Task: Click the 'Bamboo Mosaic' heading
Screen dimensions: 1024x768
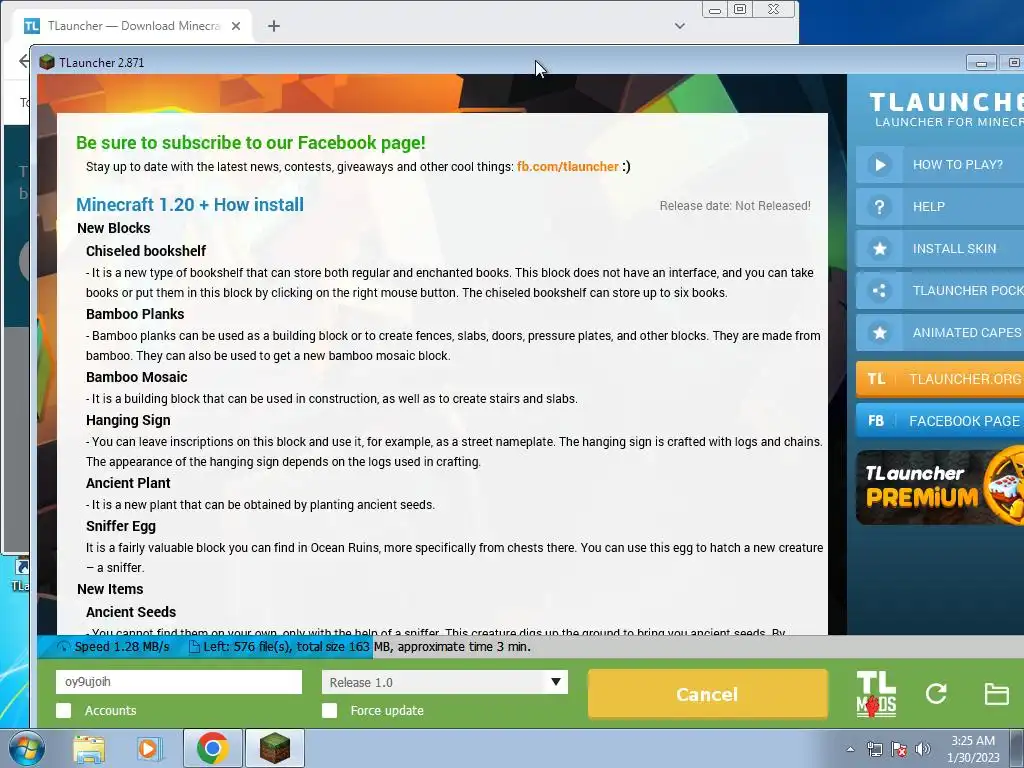Action: pos(136,377)
